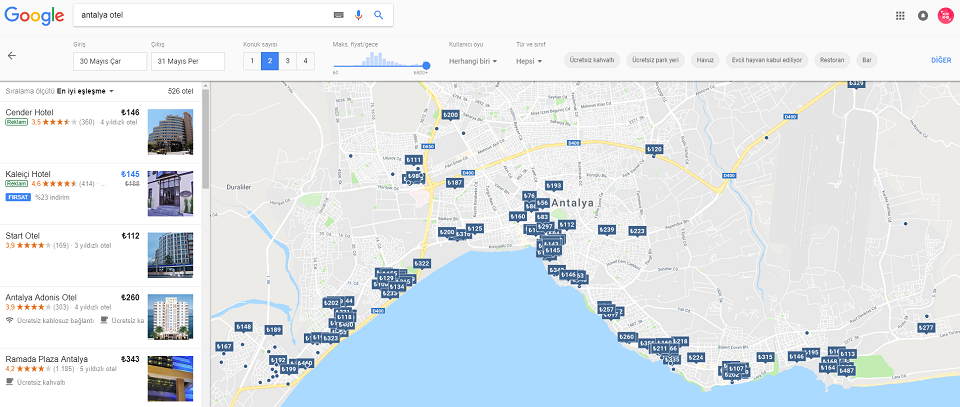The width and height of the screenshot is (960, 407).
Task: Set guest count to 3
Action: (288, 61)
